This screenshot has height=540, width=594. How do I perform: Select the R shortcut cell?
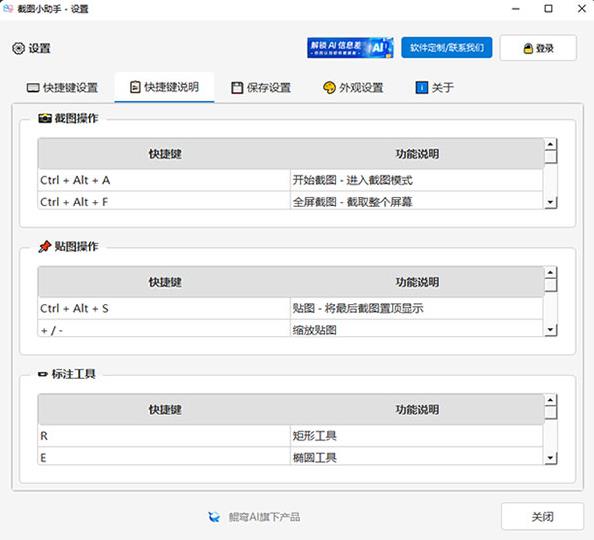tap(164, 436)
